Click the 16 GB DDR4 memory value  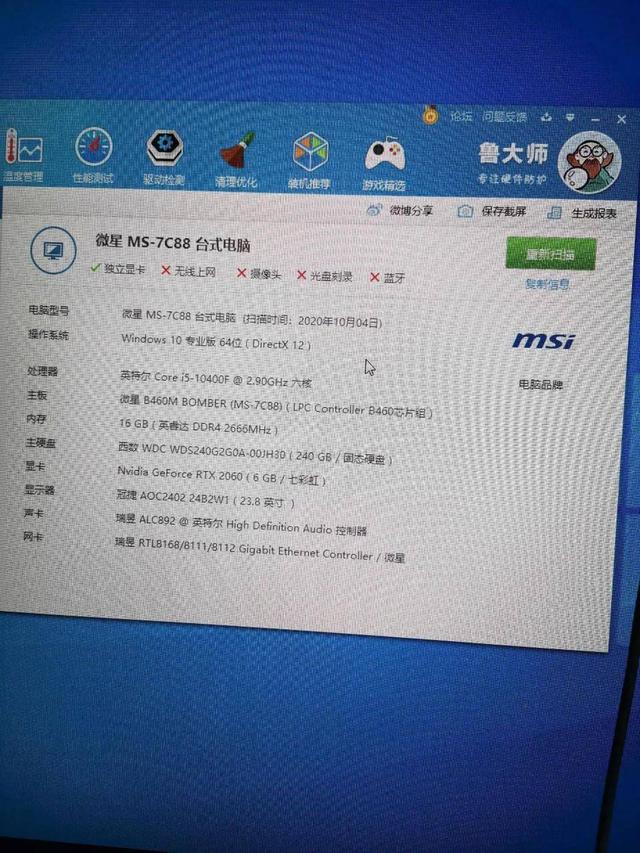tap(198, 426)
